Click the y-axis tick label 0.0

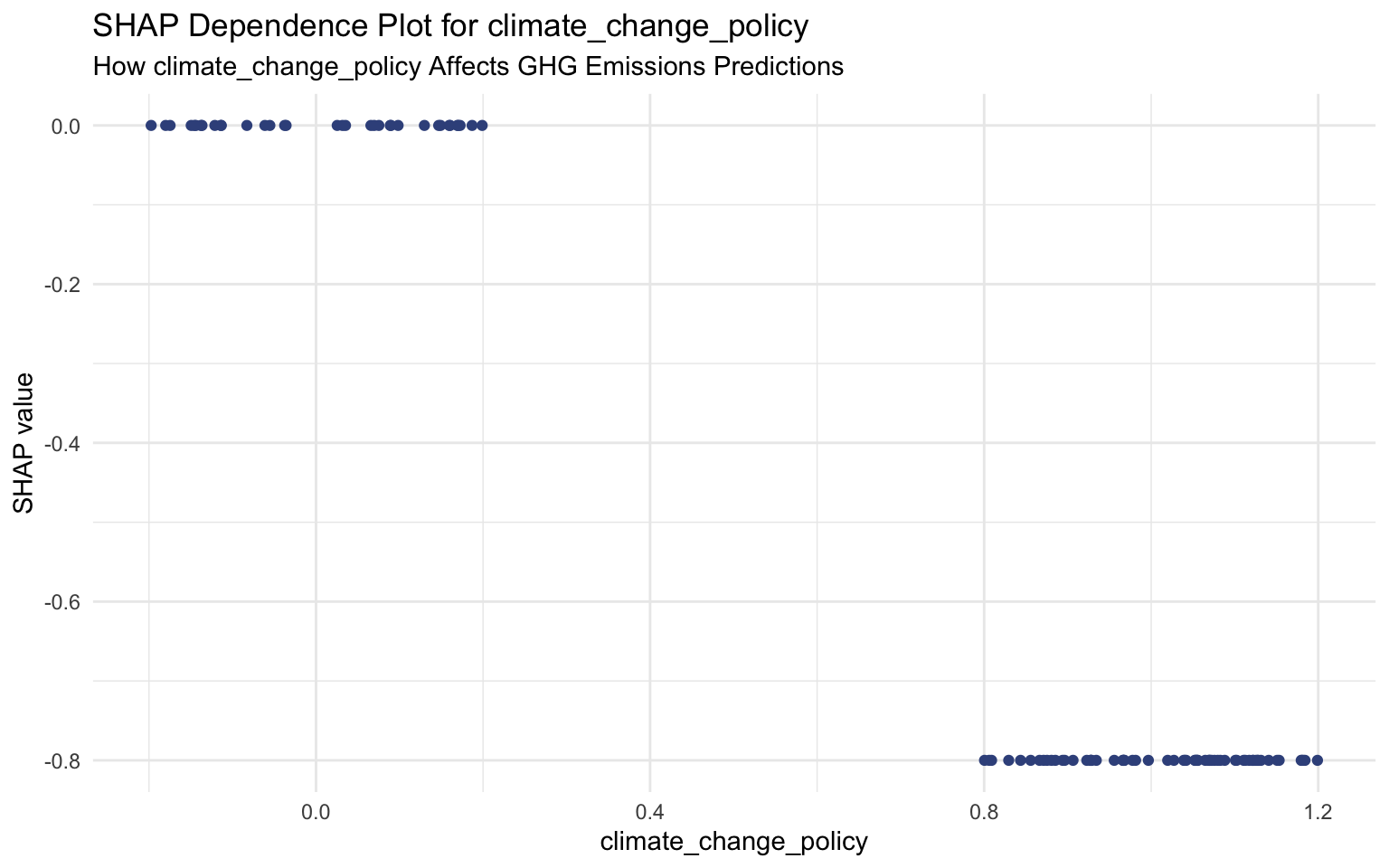coord(68,127)
